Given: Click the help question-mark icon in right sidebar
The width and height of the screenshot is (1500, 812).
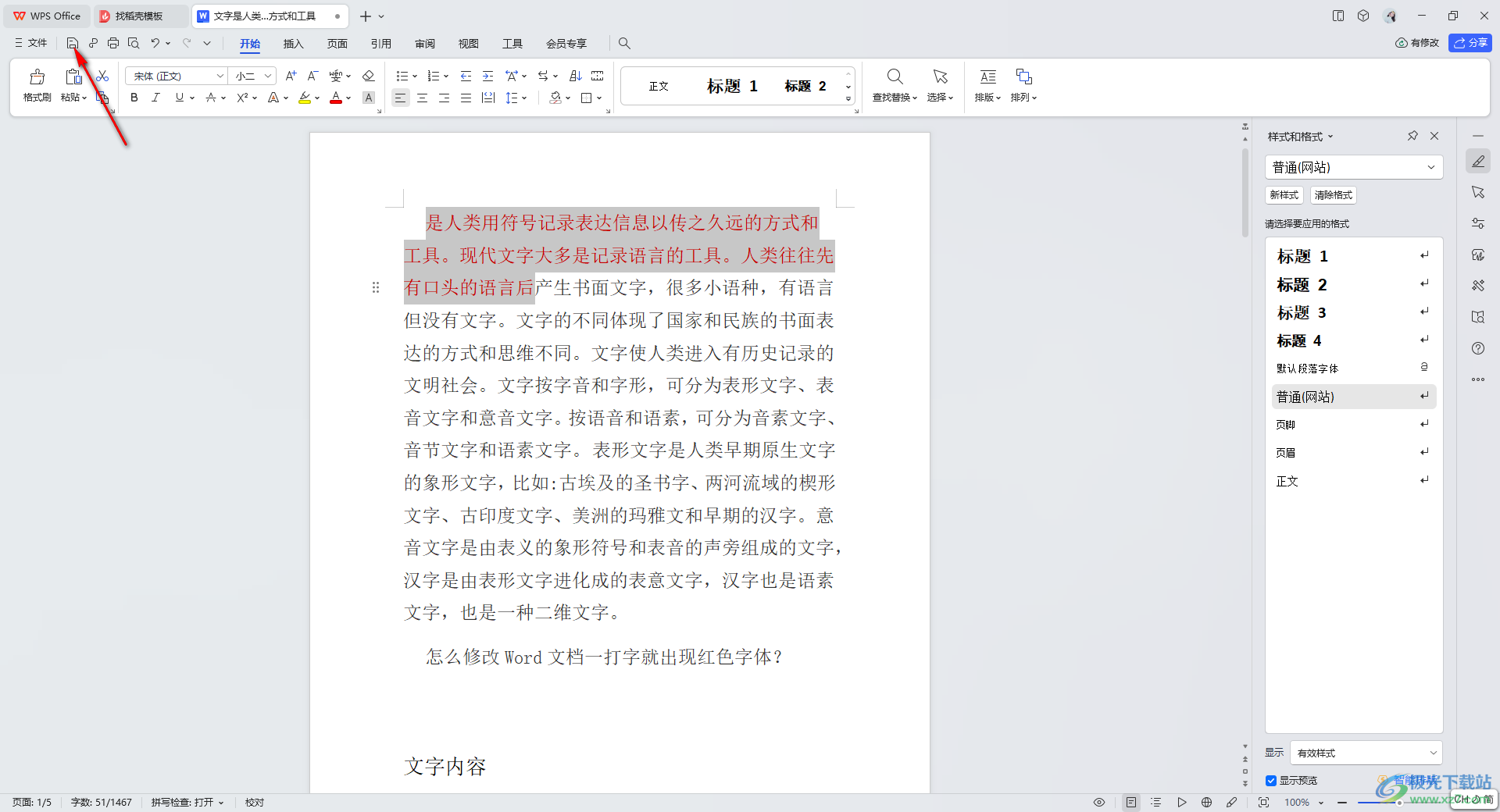Looking at the screenshot, I should coord(1478,348).
